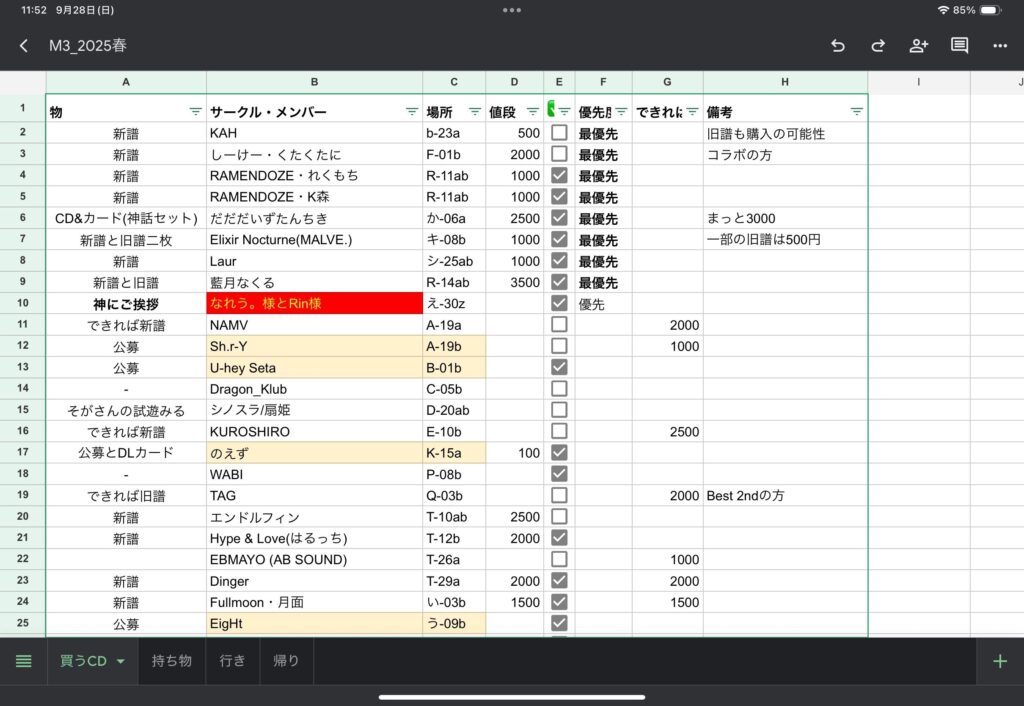Undo the last edit

tap(838, 46)
